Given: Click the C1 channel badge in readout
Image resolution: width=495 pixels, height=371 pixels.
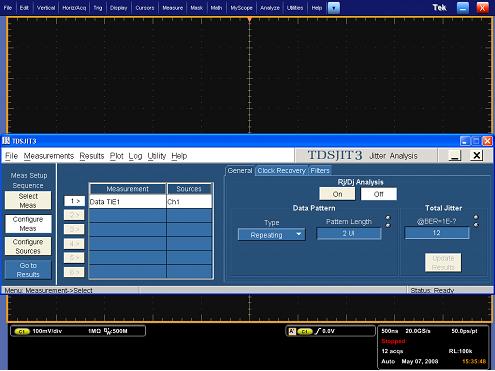Looking at the screenshot, I should 22,331.
